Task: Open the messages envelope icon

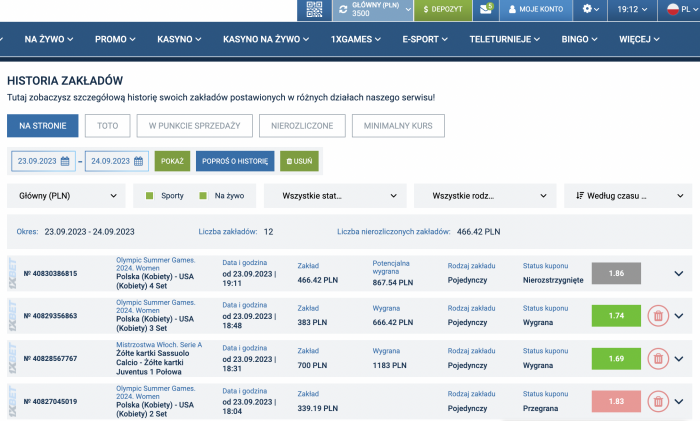Action: 486,9
